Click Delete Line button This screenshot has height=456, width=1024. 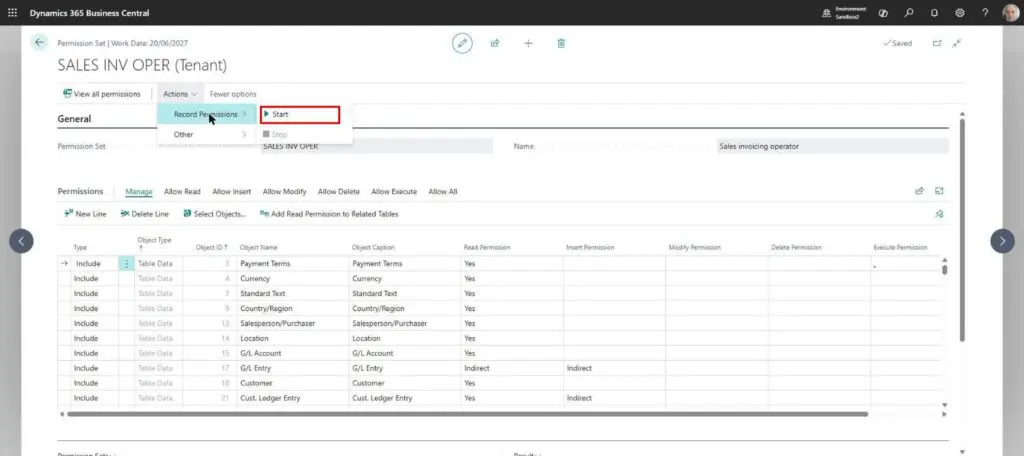(x=144, y=214)
